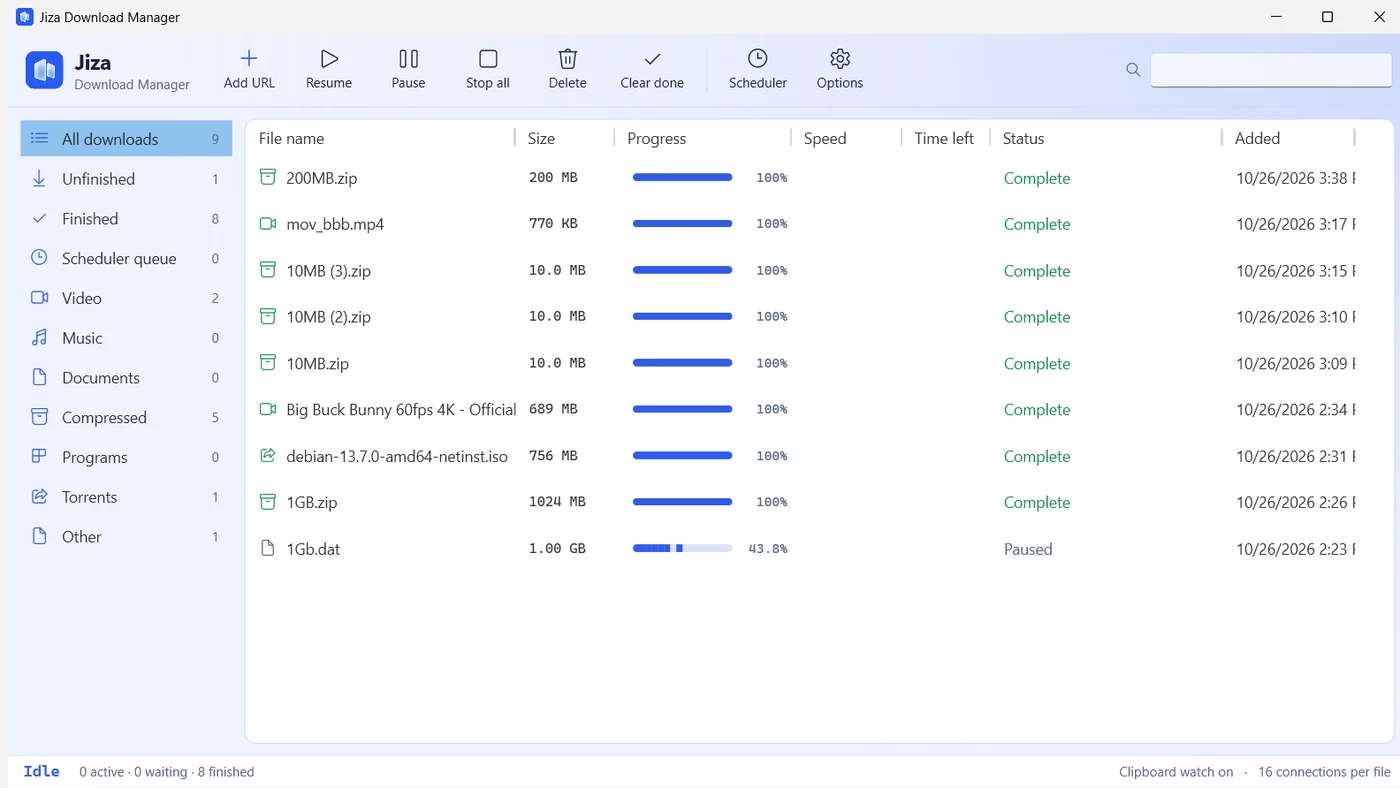The image size is (1400, 788).
Task: Click the 1Gb.dat progress bar at 43.8%
Action: 682,548
